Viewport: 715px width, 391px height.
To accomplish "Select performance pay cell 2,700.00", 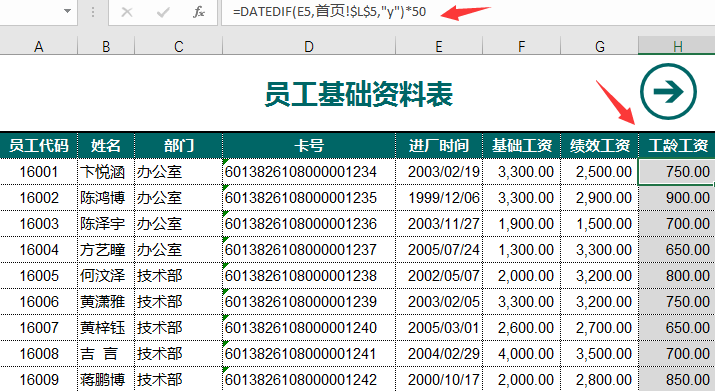I will coord(599,328).
